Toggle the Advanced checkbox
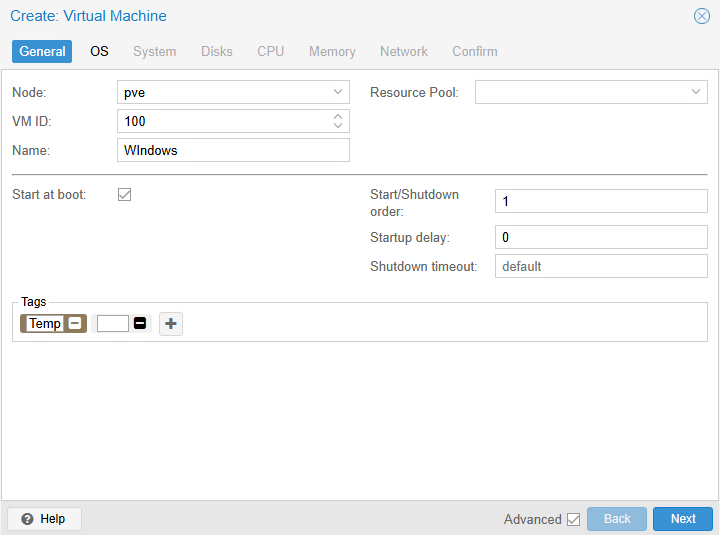The image size is (720, 535). coord(573,519)
